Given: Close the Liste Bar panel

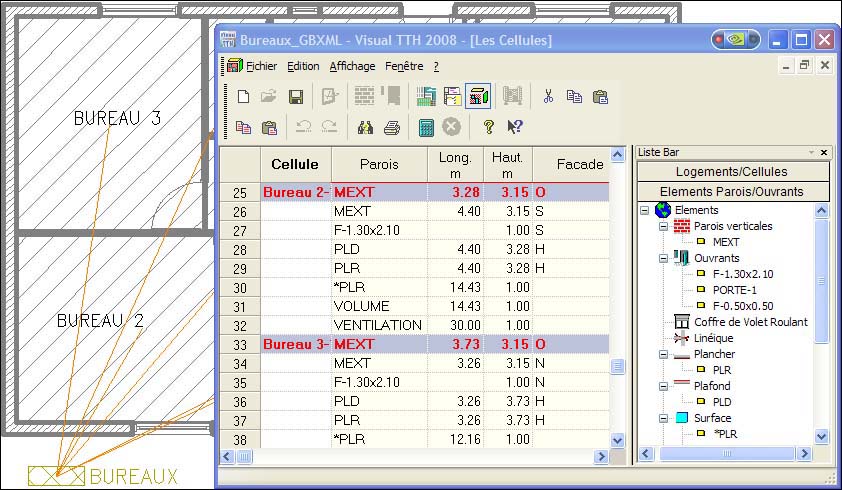Looking at the screenshot, I should [x=824, y=153].
